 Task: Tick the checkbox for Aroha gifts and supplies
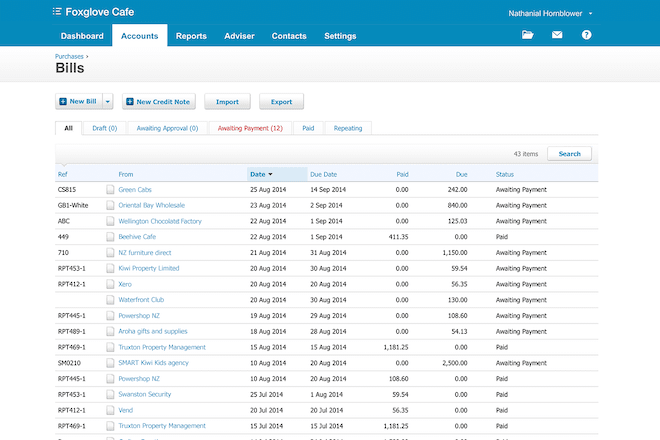pos(110,331)
